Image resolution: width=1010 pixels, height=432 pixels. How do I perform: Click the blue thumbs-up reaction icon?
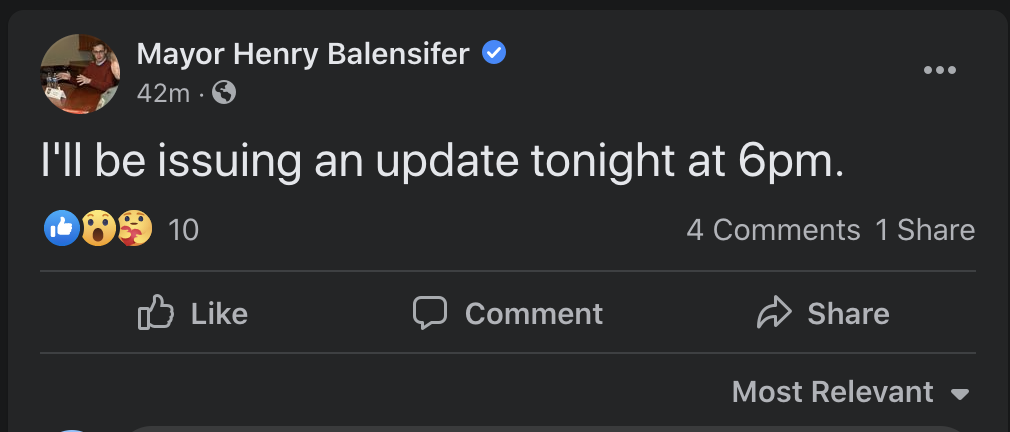tap(61, 229)
